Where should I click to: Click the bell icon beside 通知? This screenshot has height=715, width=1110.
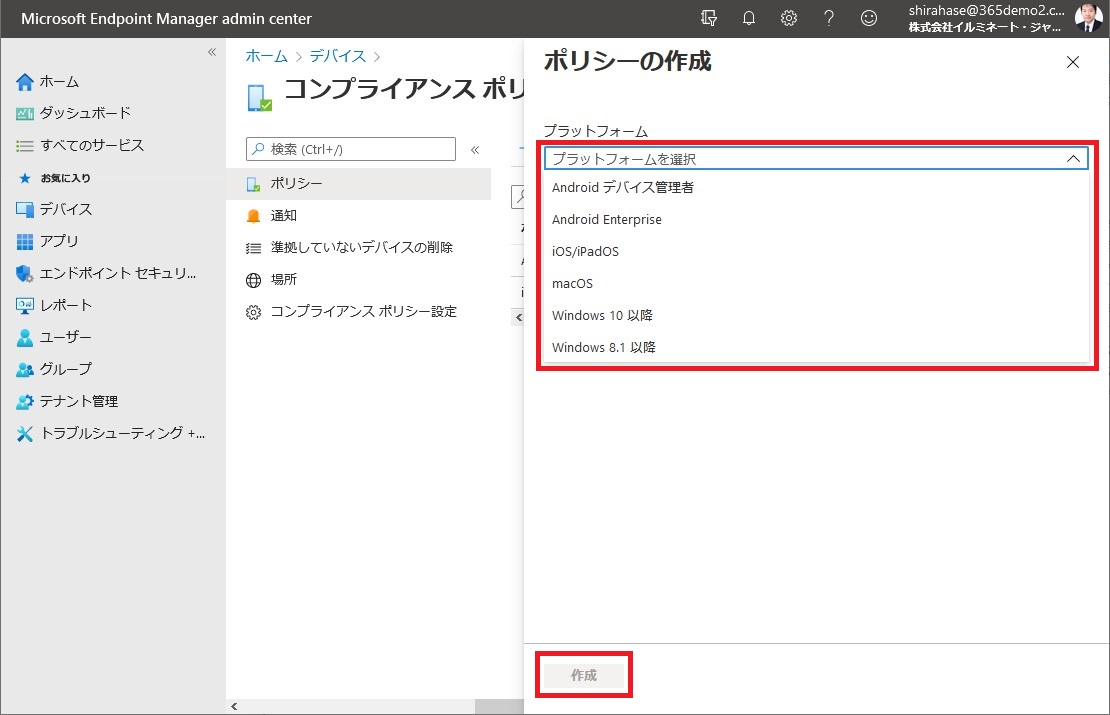253,216
